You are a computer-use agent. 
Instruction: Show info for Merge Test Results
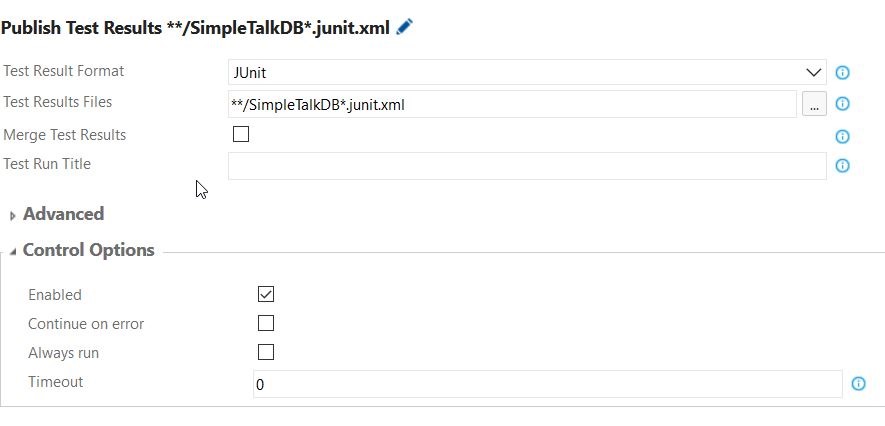(x=842, y=136)
